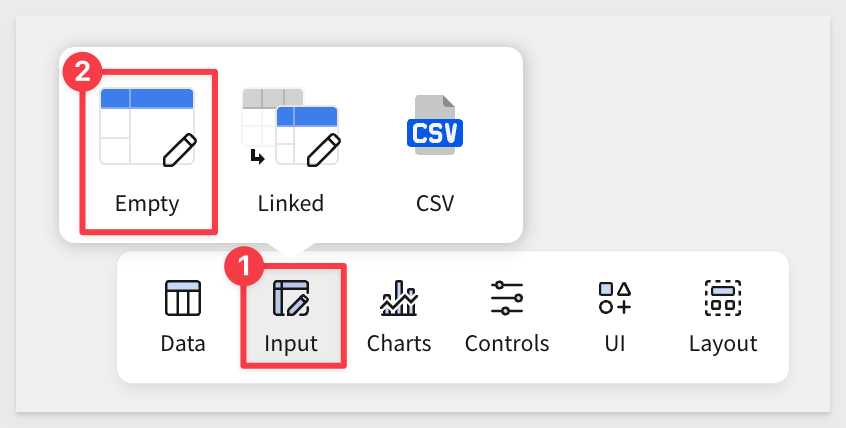This screenshot has width=846, height=428.
Task: Click the Layout dashed grid icon
Action: click(723, 298)
